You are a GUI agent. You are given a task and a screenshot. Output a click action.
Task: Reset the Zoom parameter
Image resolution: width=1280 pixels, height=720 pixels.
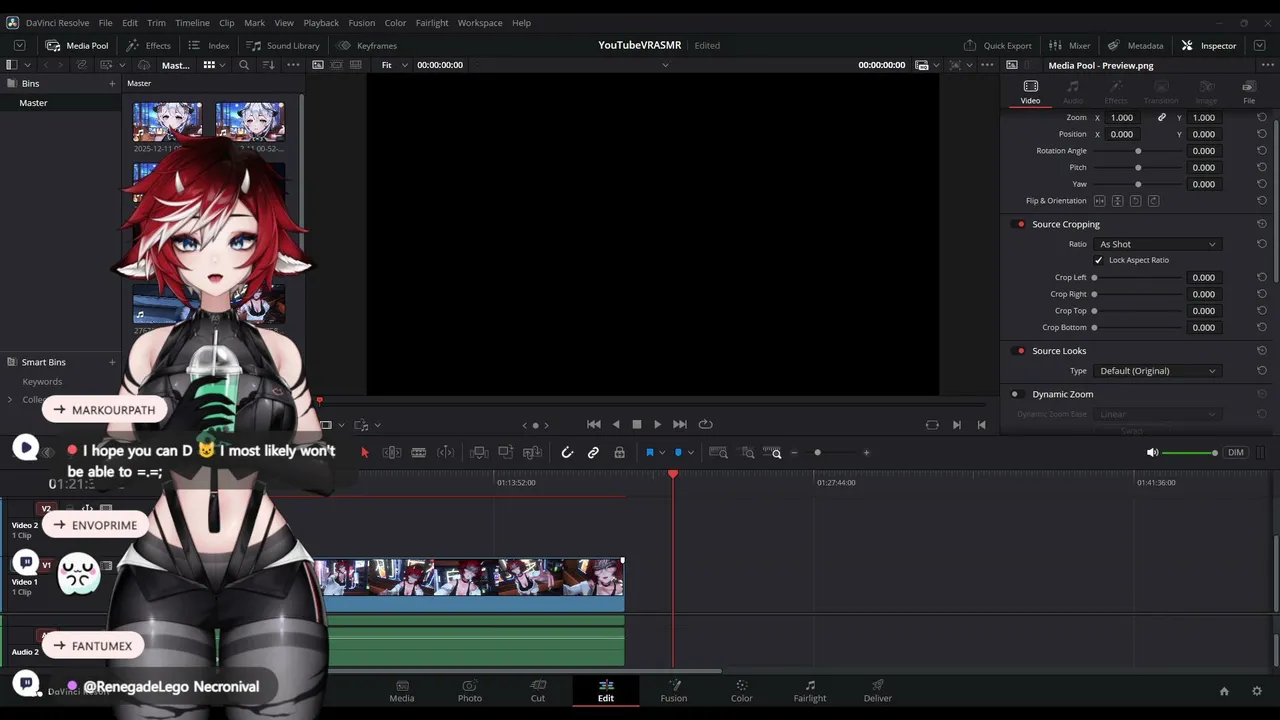pos(1262,118)
